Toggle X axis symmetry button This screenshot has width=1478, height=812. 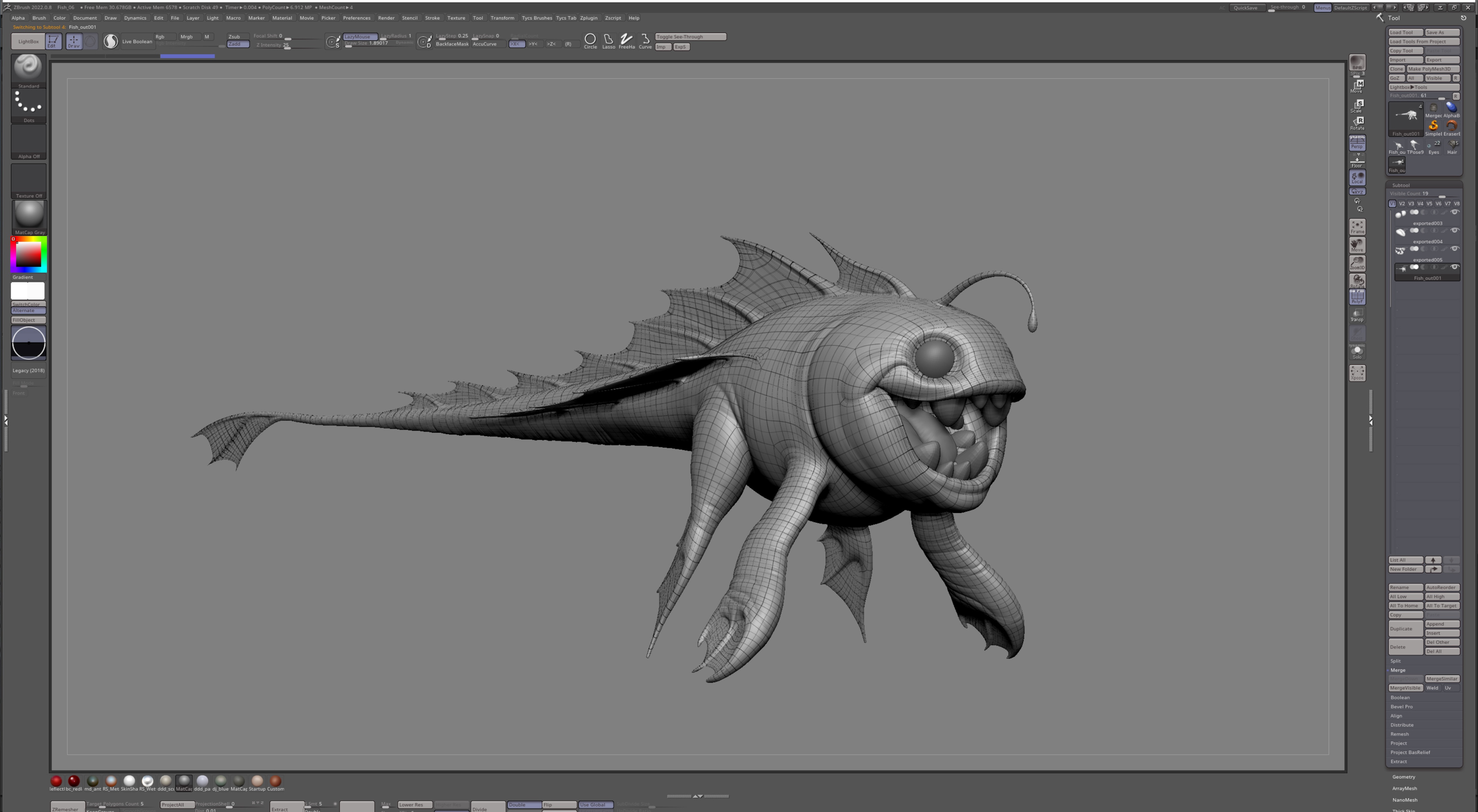tap(516, 44)
